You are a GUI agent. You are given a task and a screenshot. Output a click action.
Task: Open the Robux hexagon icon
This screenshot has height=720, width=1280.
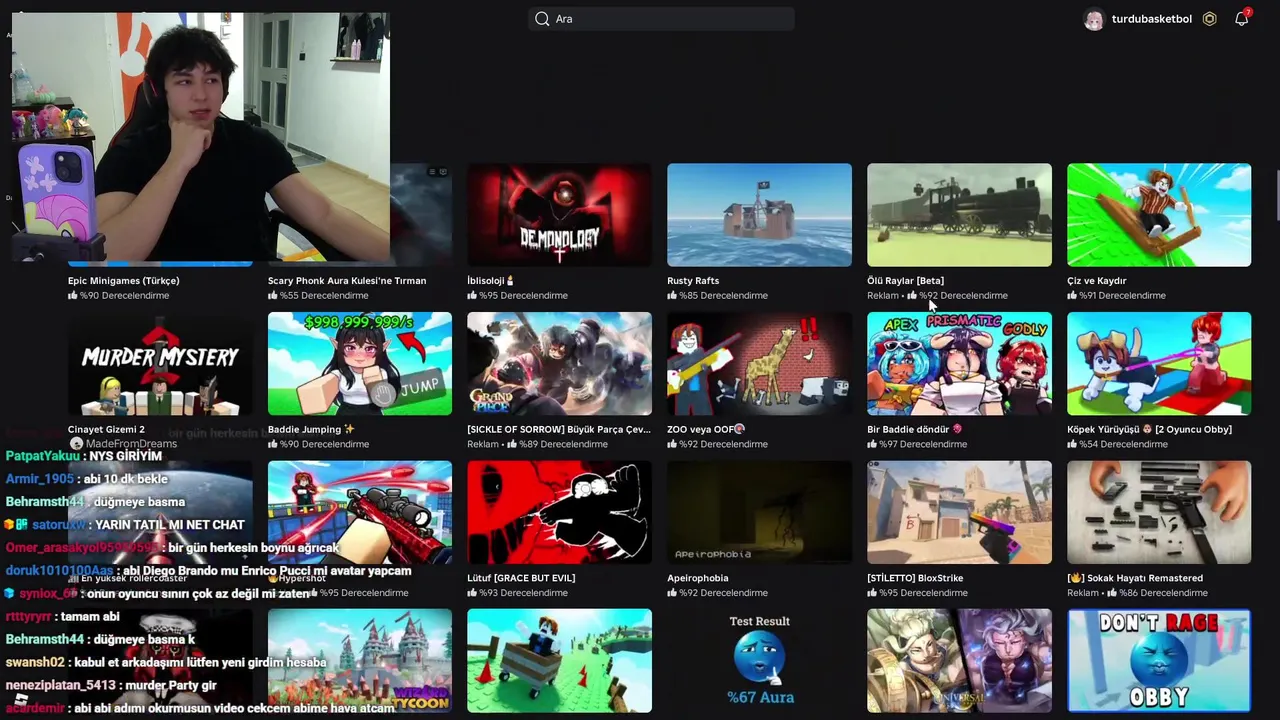1209,19
